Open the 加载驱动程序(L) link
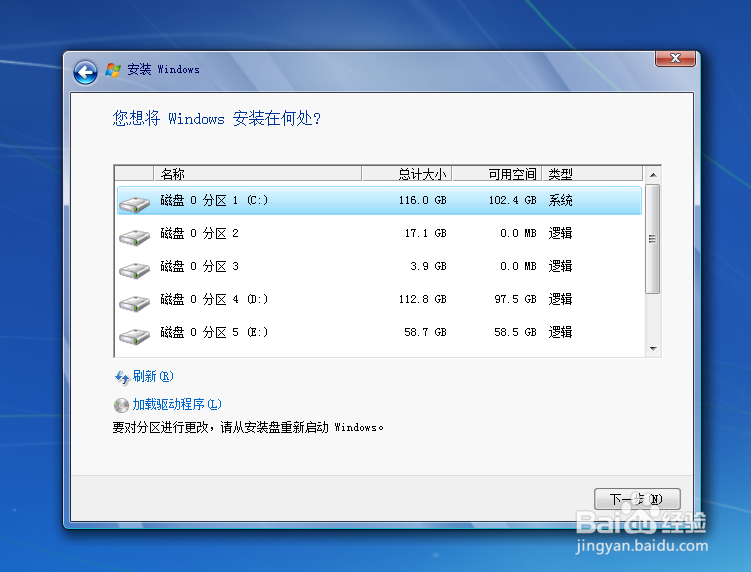This screenshot has height=572, width=751. [x=177, y=404]
